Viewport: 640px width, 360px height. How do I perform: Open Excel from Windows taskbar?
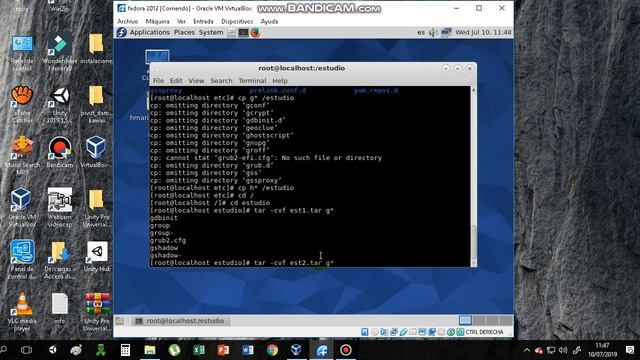click(199, 350)
